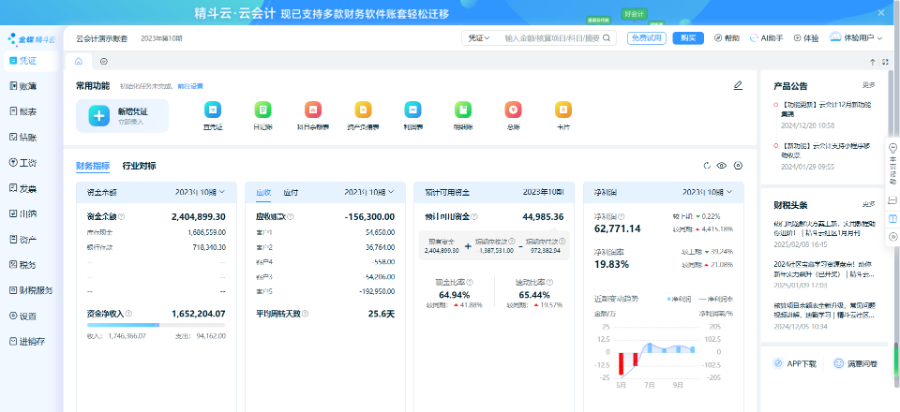
Task: Open the 凭证 search type dropdown
Action: (478, 38)
